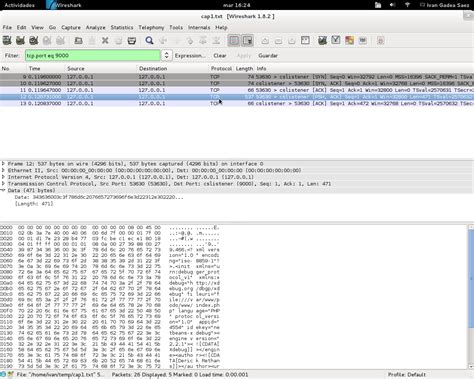Viewport: 474px width, 379px height.
Task: Open the Edit menu
Action: pos(21,27)
